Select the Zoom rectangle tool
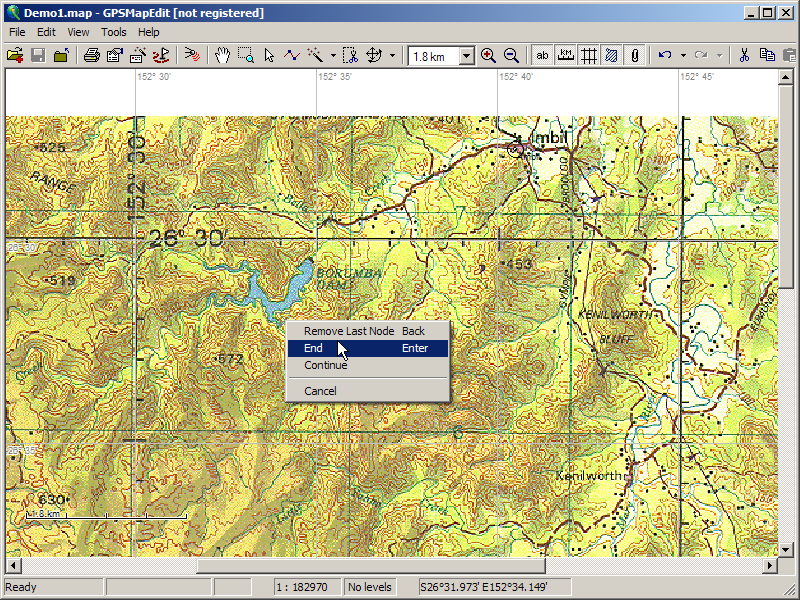This screenshot has height=600, width=800. (245, 56)
